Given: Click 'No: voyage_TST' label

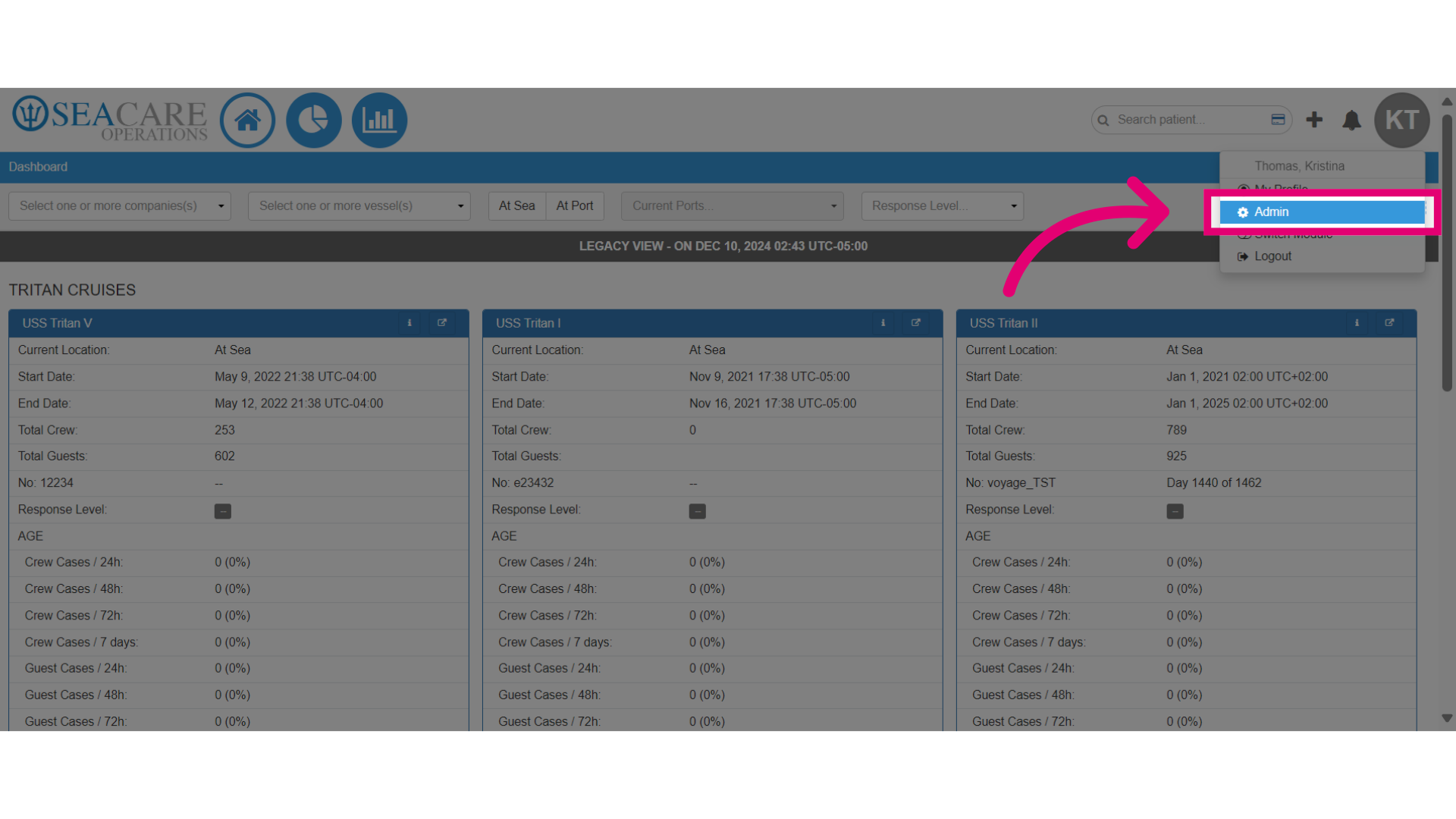Looking at the screenshot, I should [1010, 483].
